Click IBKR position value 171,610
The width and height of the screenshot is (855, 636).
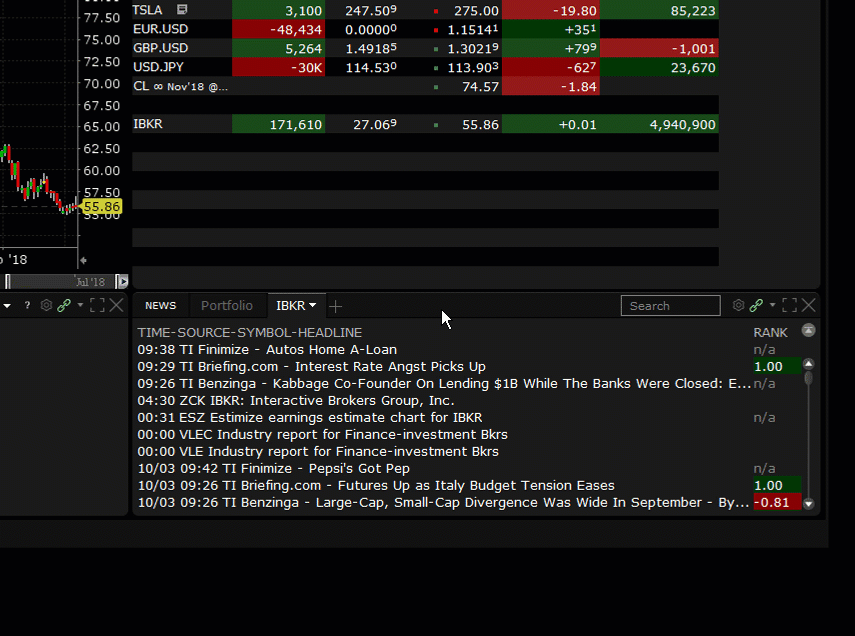pos(279,124)
